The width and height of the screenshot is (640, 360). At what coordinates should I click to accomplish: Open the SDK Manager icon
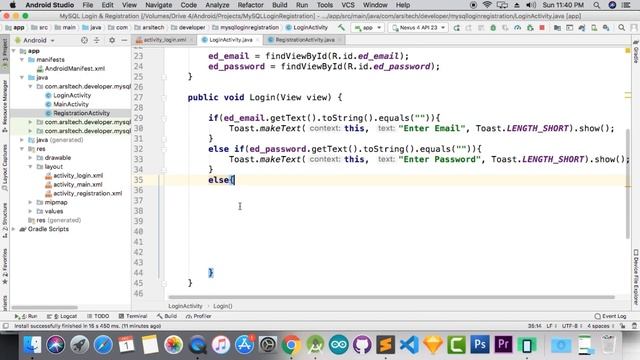607,28
